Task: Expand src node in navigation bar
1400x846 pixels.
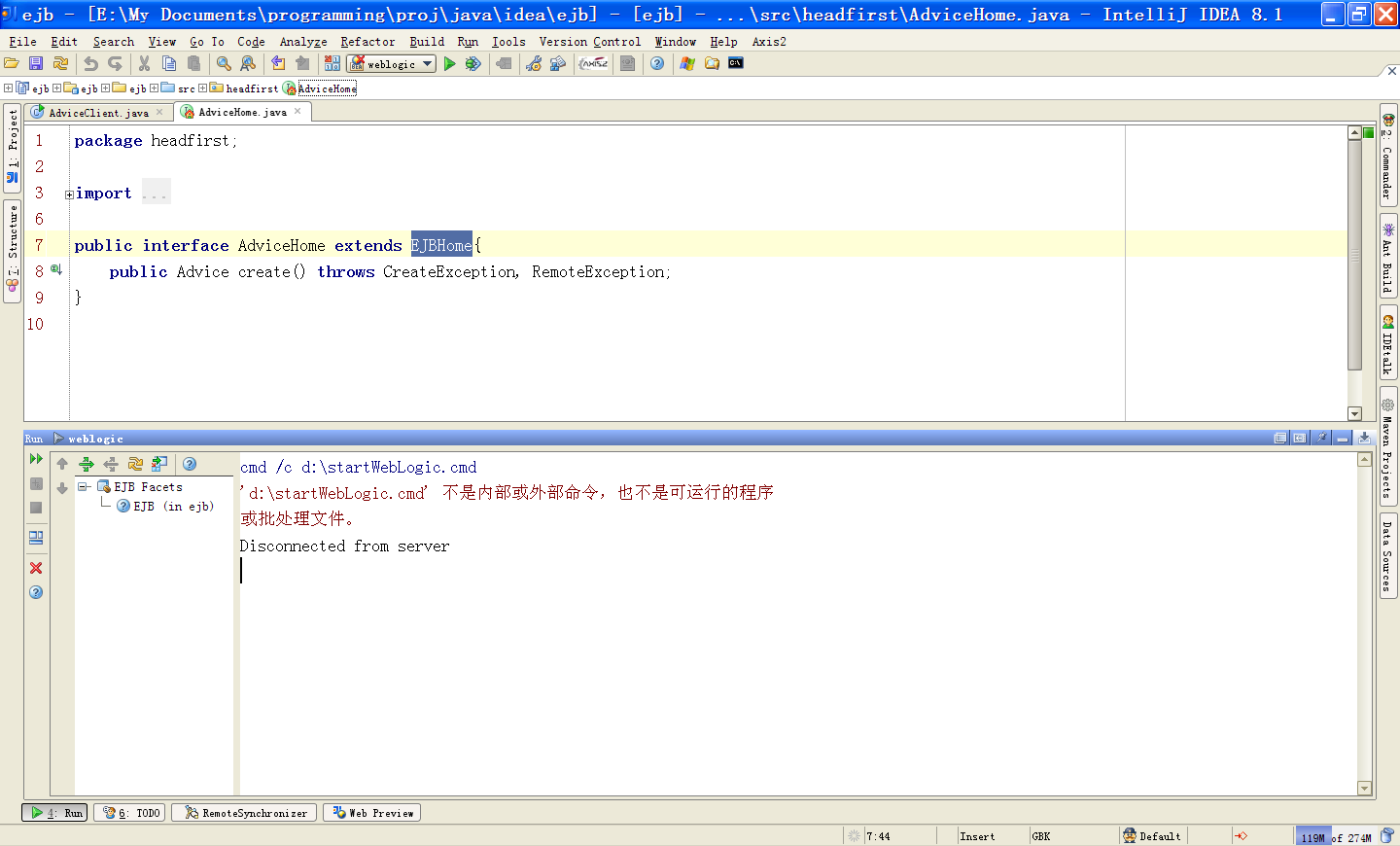Action: tap(154, 88)
